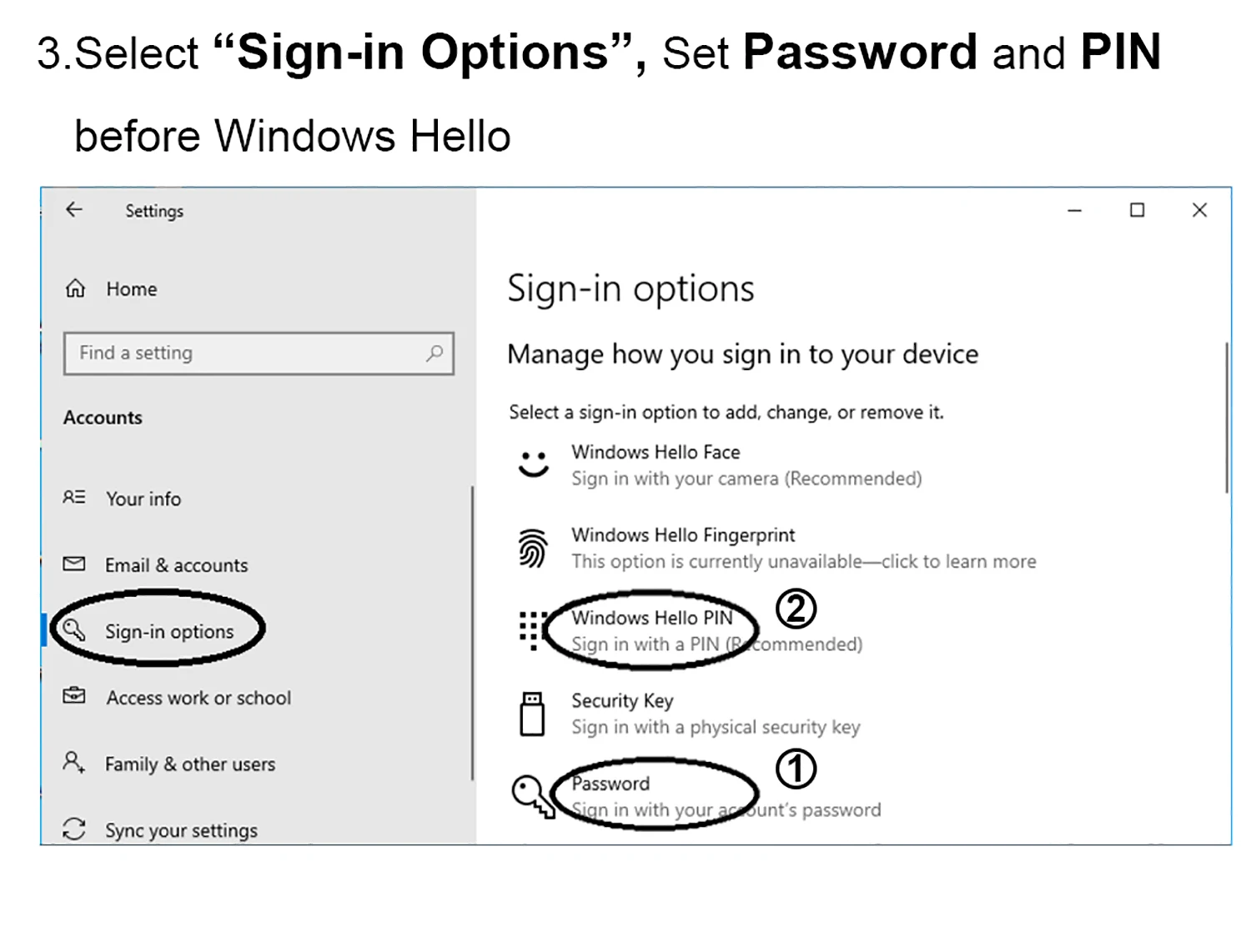Click the Family & other users icon
This screenshot has height=952, width=1251.
74,763
